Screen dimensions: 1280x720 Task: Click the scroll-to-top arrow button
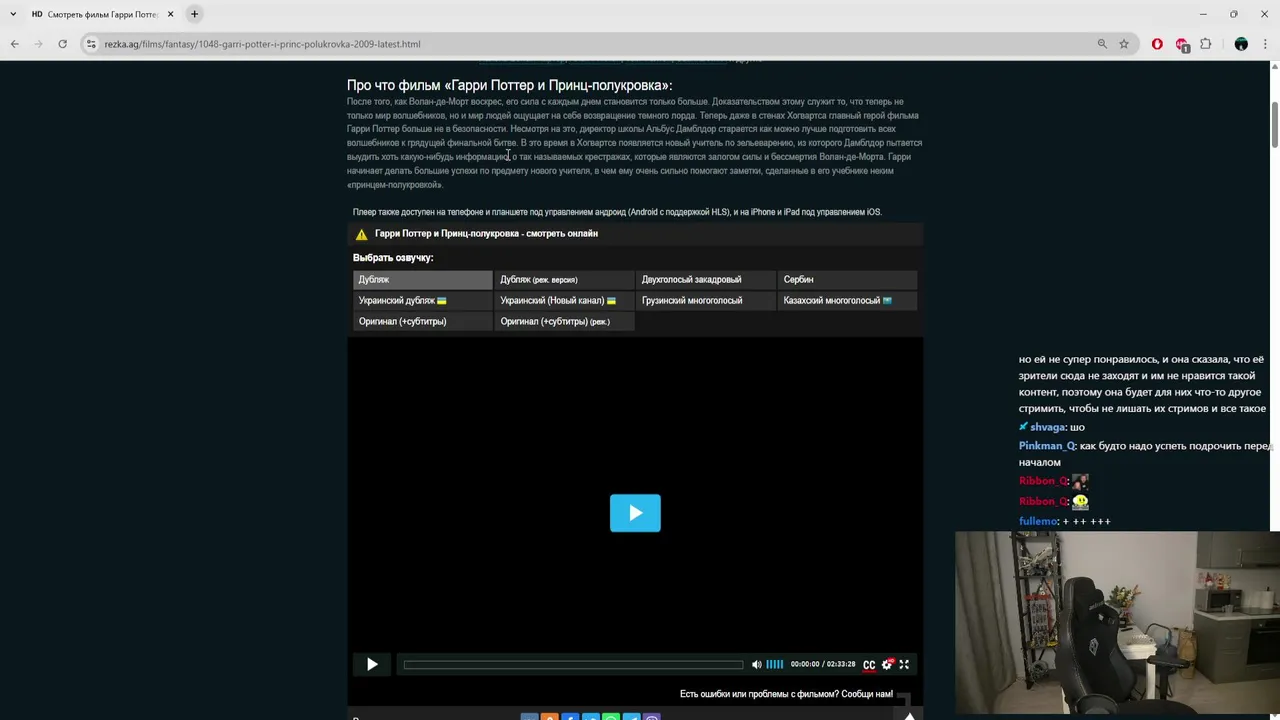(x=909, y=714)
